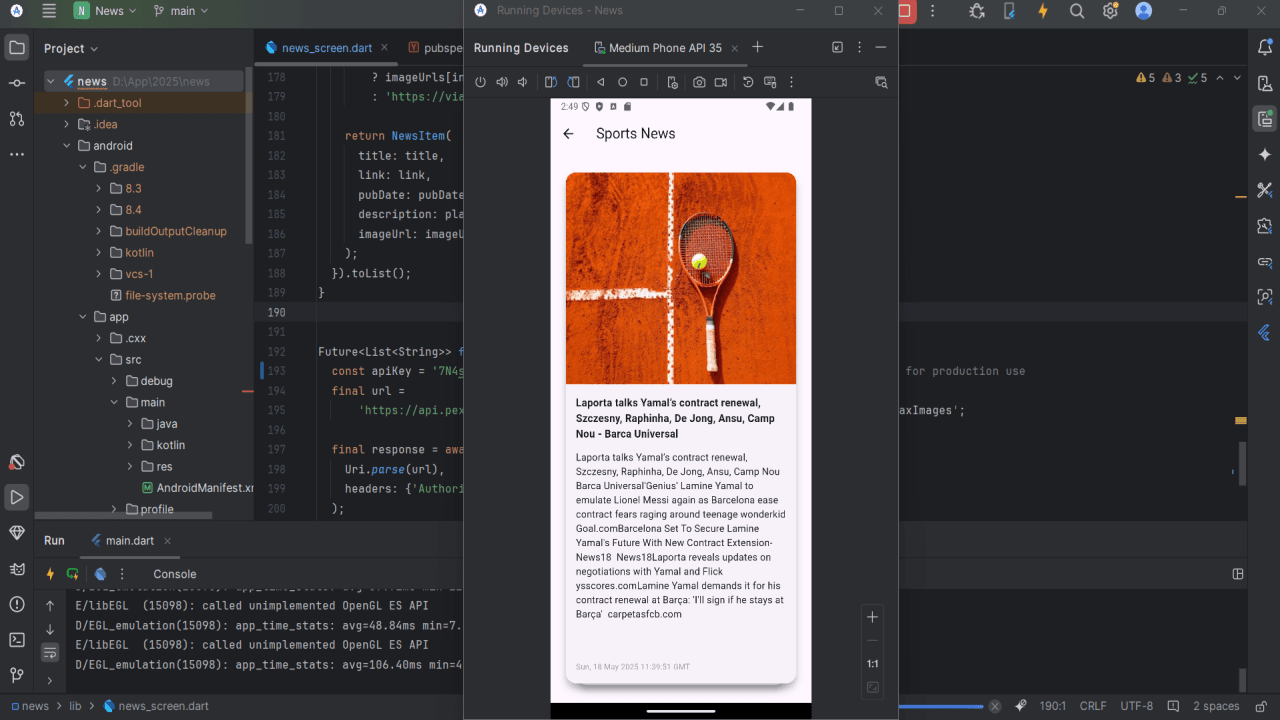1280x720 pixels.
Task: Open Notifications bell in right sidebar
Action: (1265, 48)
